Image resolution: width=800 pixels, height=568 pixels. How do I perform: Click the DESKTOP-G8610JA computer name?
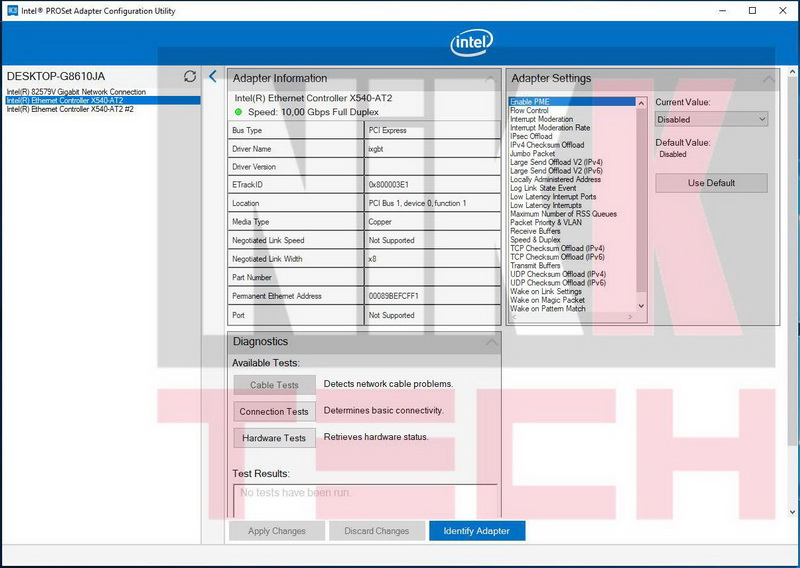[x=56, y=77]
